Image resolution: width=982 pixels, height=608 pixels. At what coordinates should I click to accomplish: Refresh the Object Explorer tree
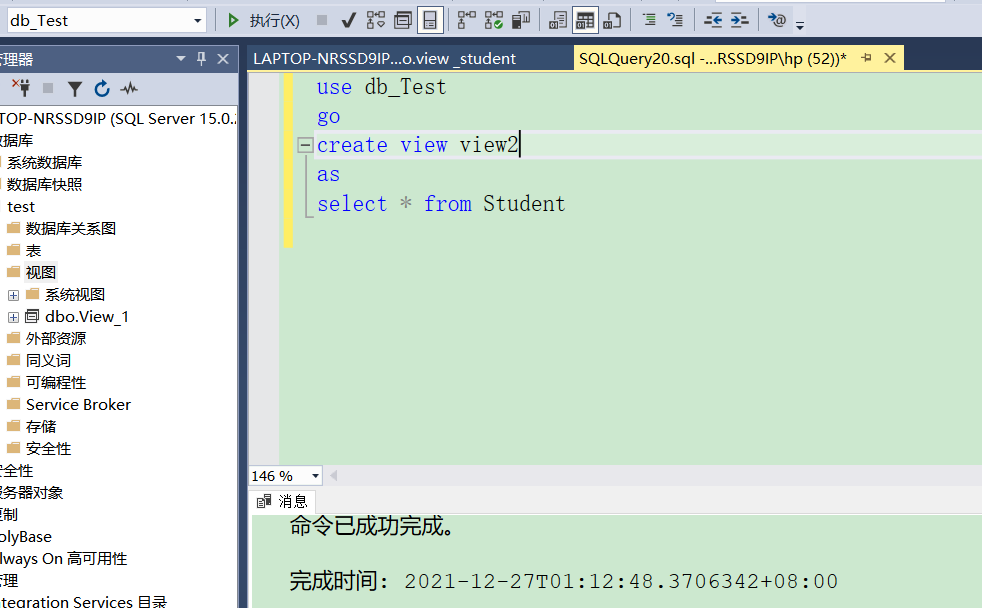point(102,88)
